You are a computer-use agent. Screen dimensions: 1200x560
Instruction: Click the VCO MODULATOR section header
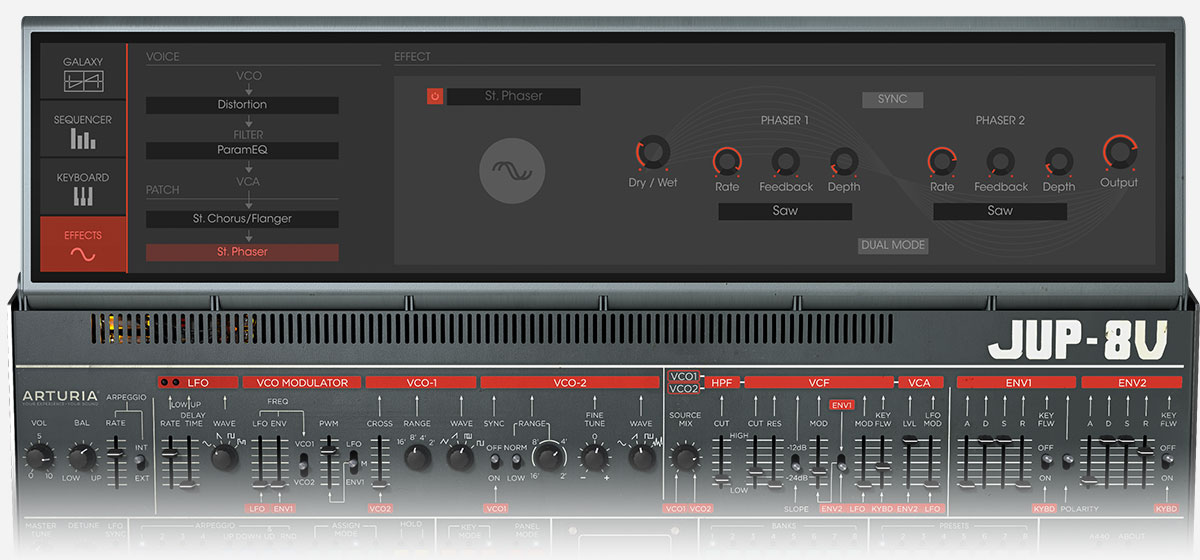(302, 382)
